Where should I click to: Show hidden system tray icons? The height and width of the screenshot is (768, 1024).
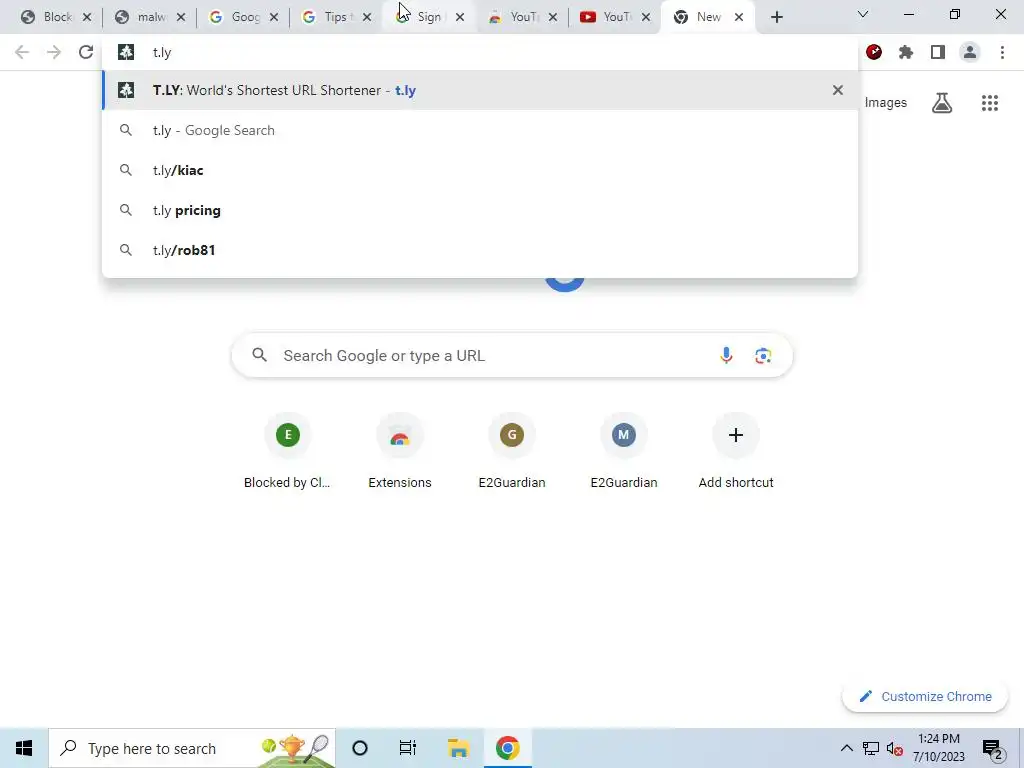click(x=846, y=748)
